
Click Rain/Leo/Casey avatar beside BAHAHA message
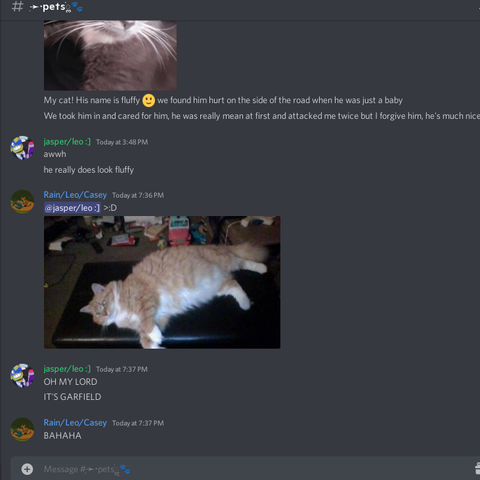[x=22, y=430]
